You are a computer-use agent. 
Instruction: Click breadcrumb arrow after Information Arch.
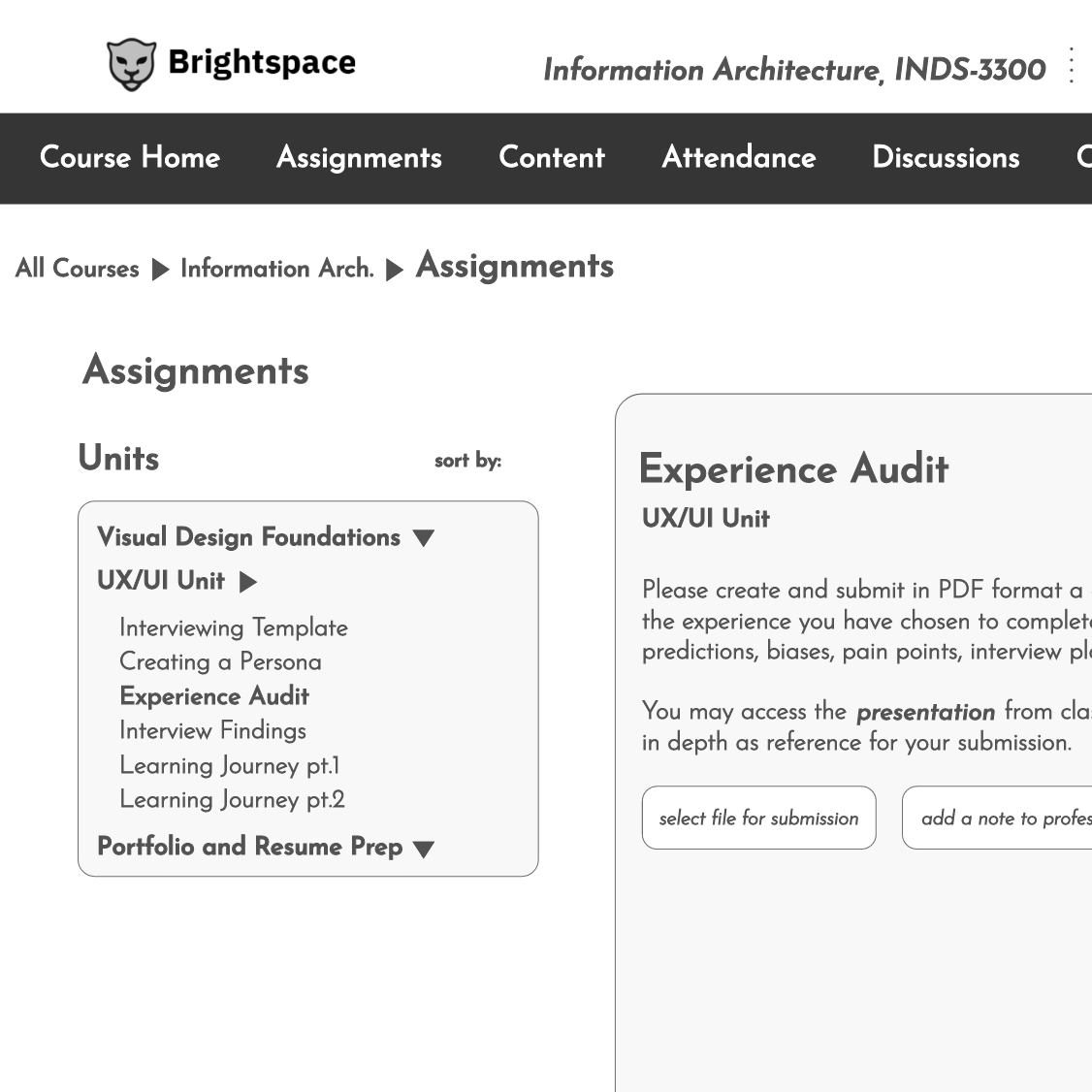[394, 270]
